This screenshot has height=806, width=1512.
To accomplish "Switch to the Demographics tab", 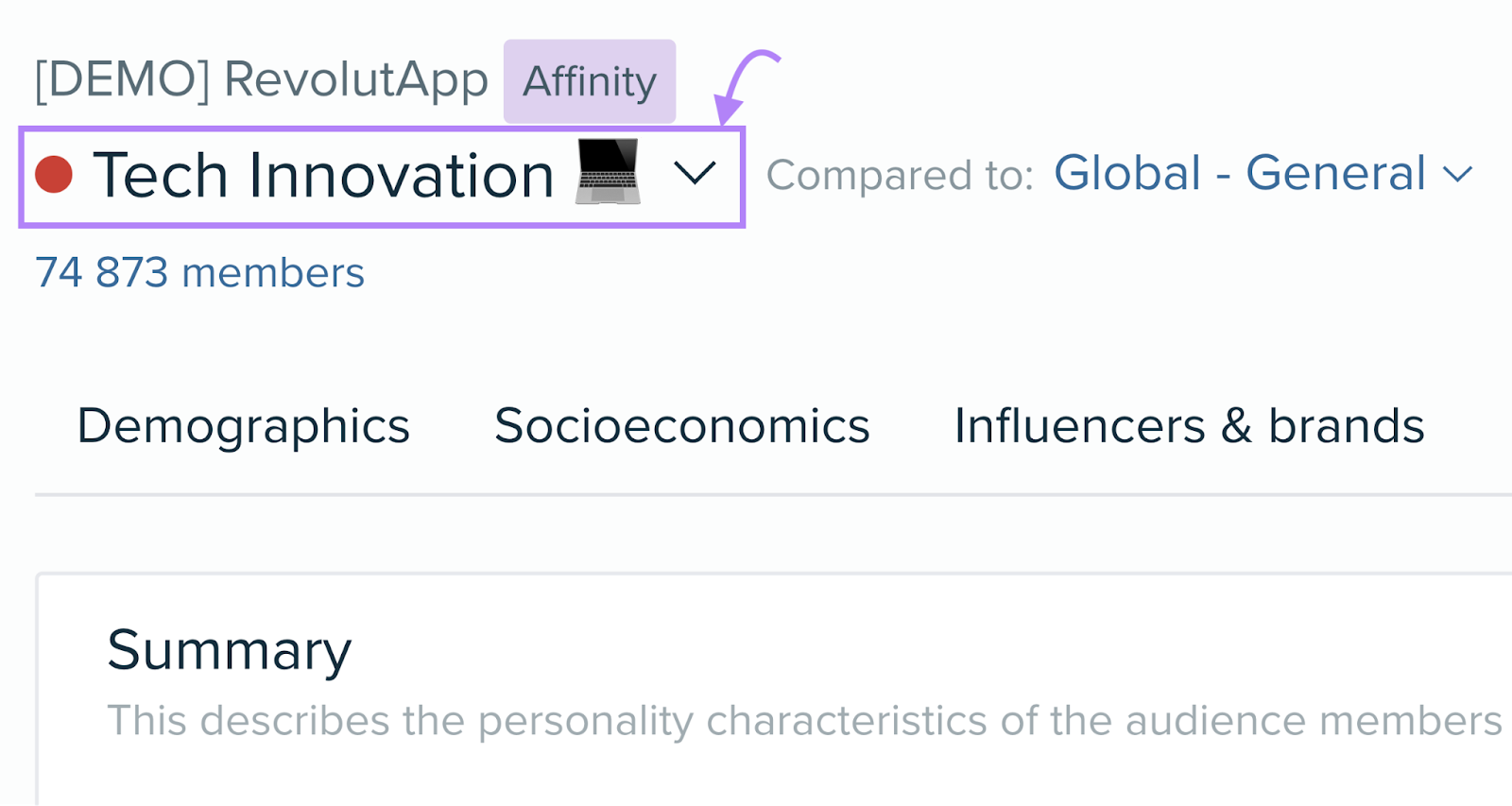I will tap(243, 426).
